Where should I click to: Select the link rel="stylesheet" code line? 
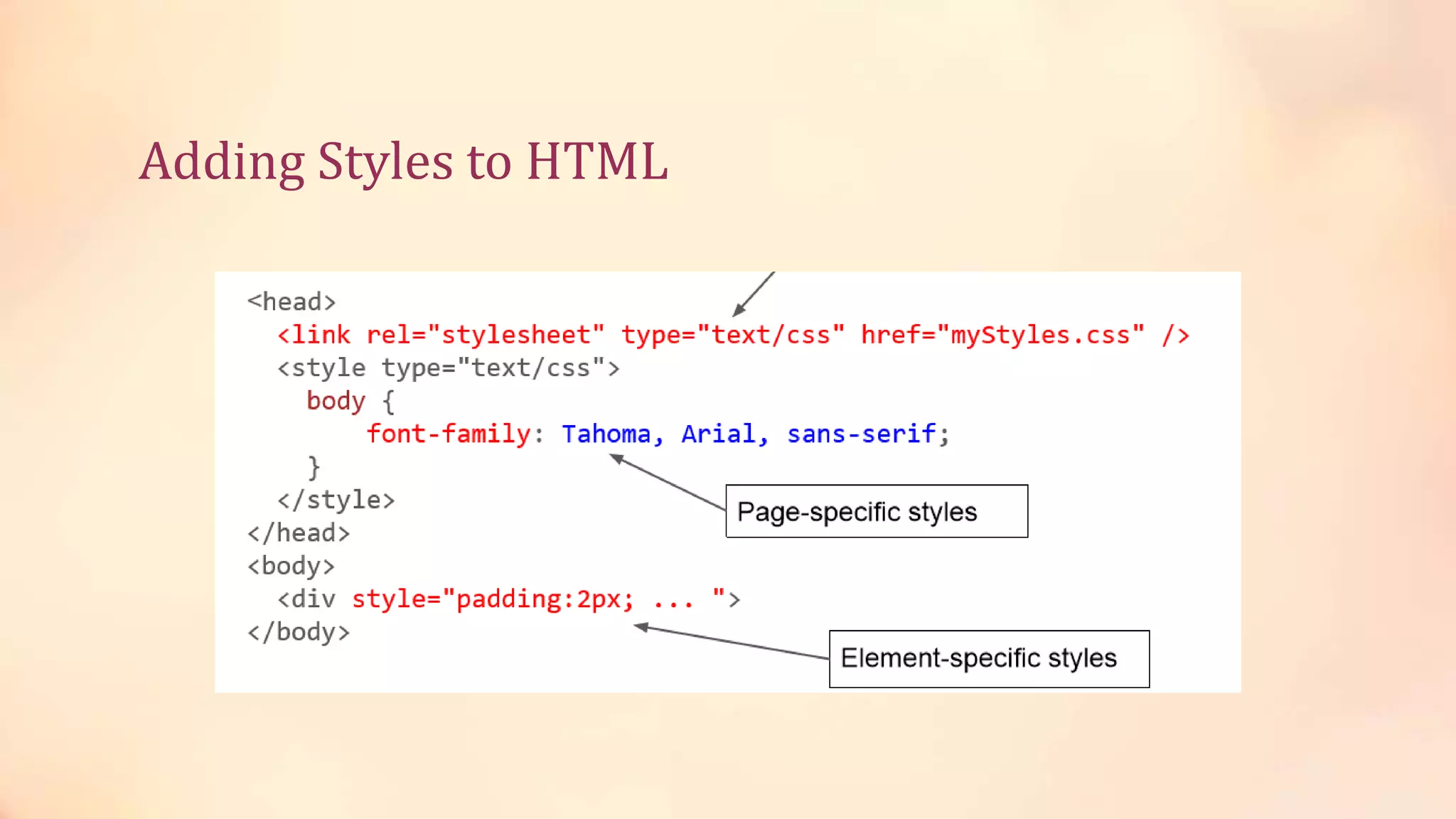pyautogui.click(x=733, y=335)
